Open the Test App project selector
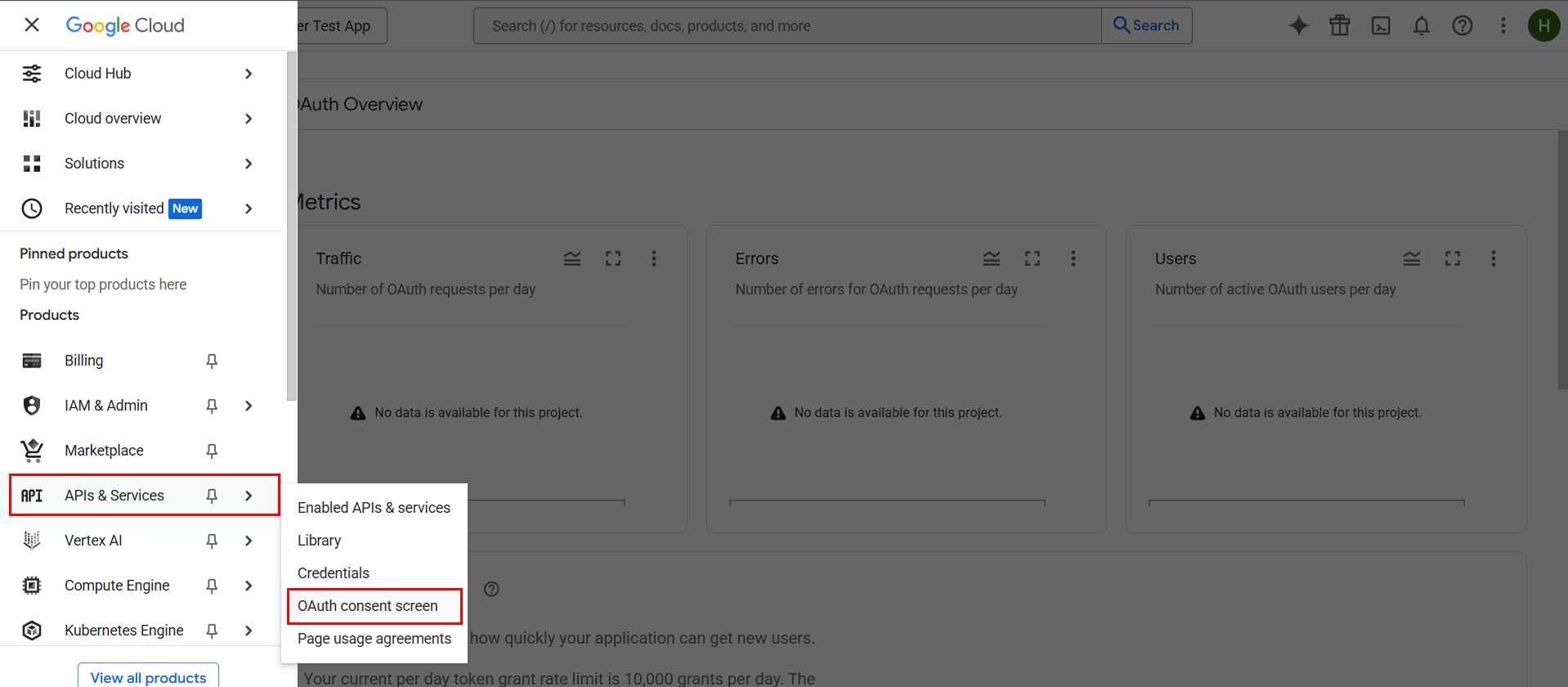1568x687 pixels. coord(342,25)
